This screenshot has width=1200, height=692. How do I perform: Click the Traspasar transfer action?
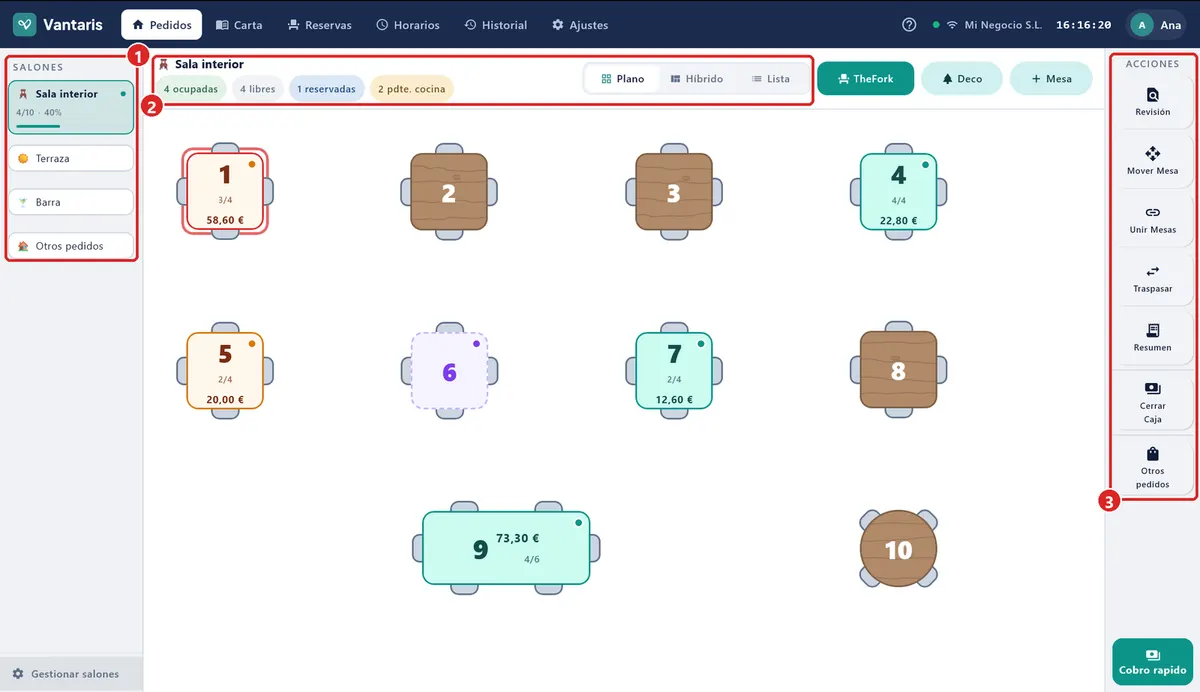tap(1152, 279)
